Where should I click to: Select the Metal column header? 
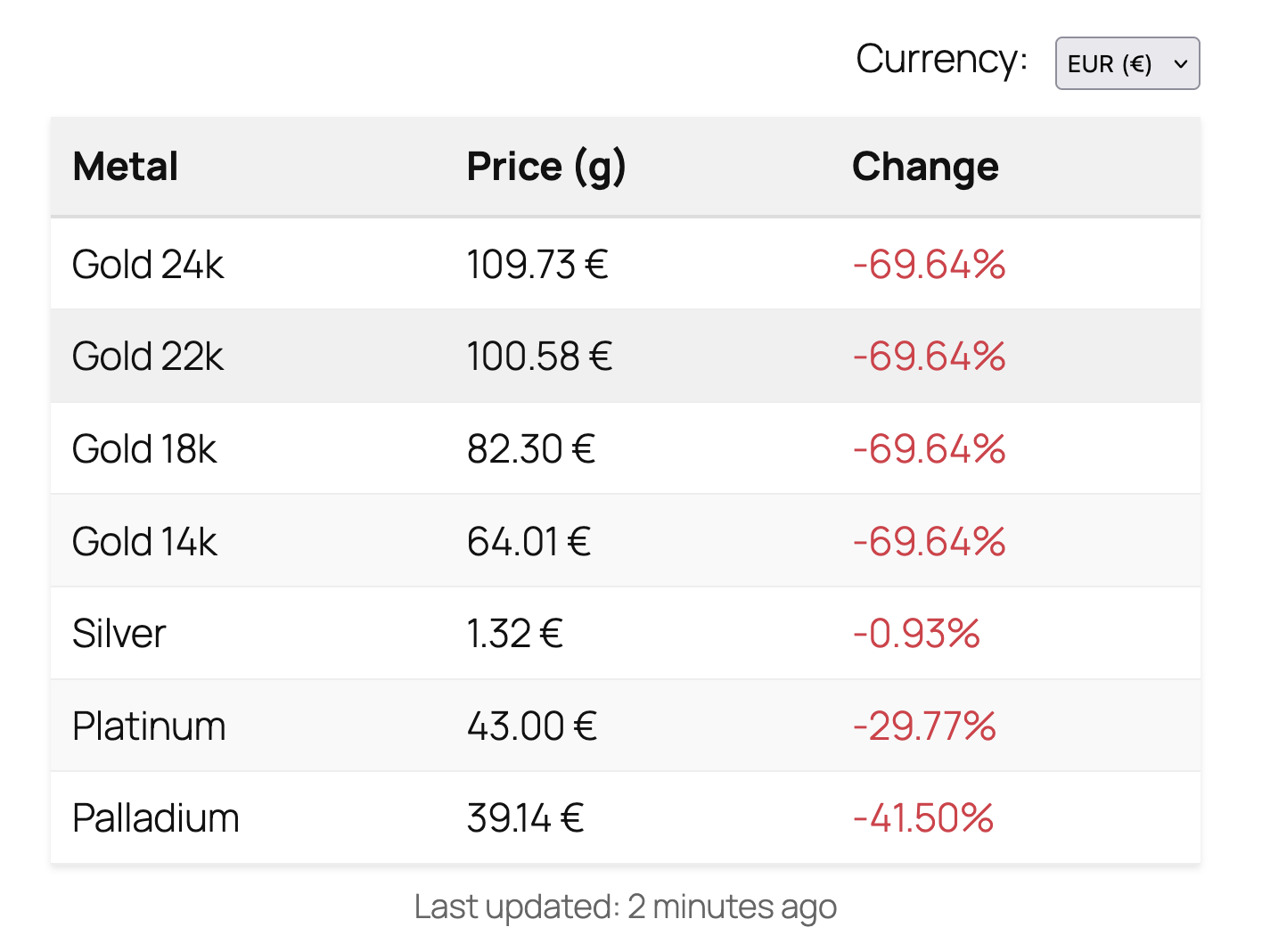[124, 167]
